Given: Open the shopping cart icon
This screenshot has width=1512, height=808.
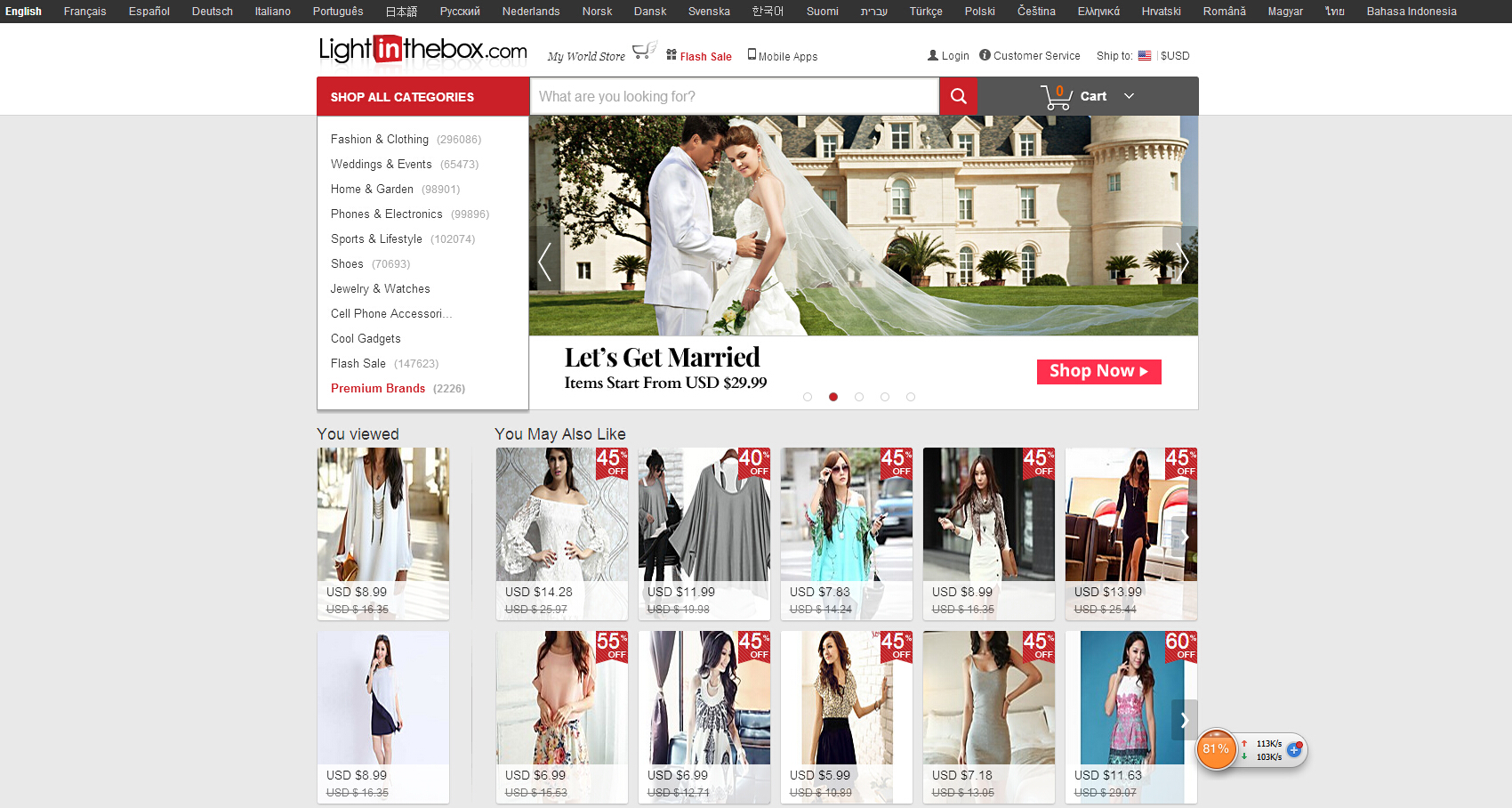Looking at the screenshot, I should tap(1056, 96).
